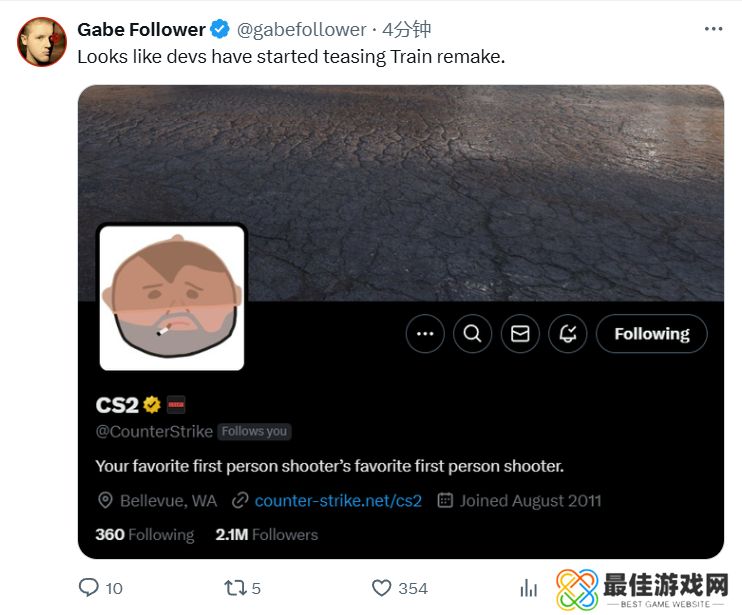Search CS2 profile with magnifier icon
742x615 pixels.
pos(472,334)
